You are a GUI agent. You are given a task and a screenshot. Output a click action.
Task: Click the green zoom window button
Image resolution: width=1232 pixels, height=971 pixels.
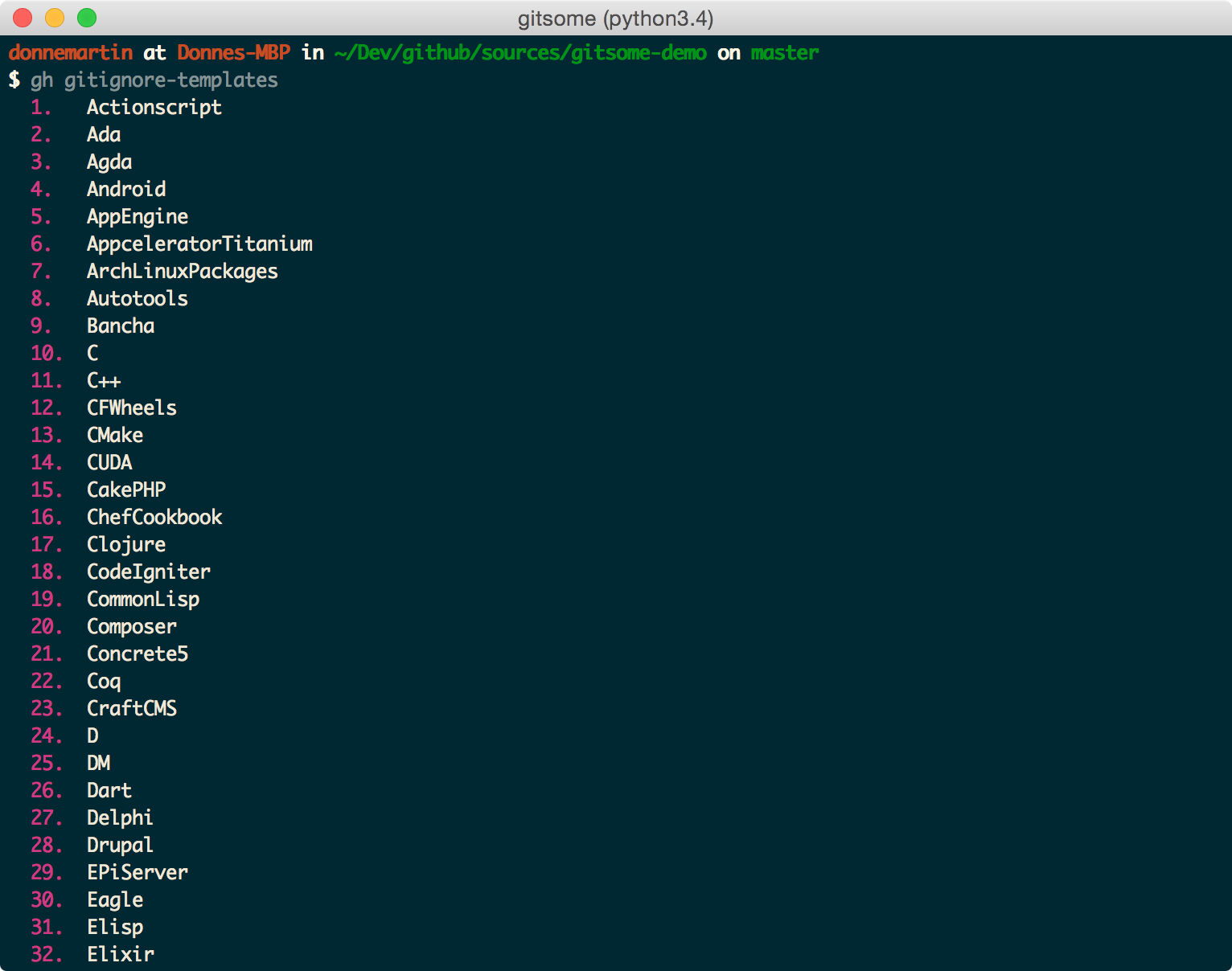(87, 18)
